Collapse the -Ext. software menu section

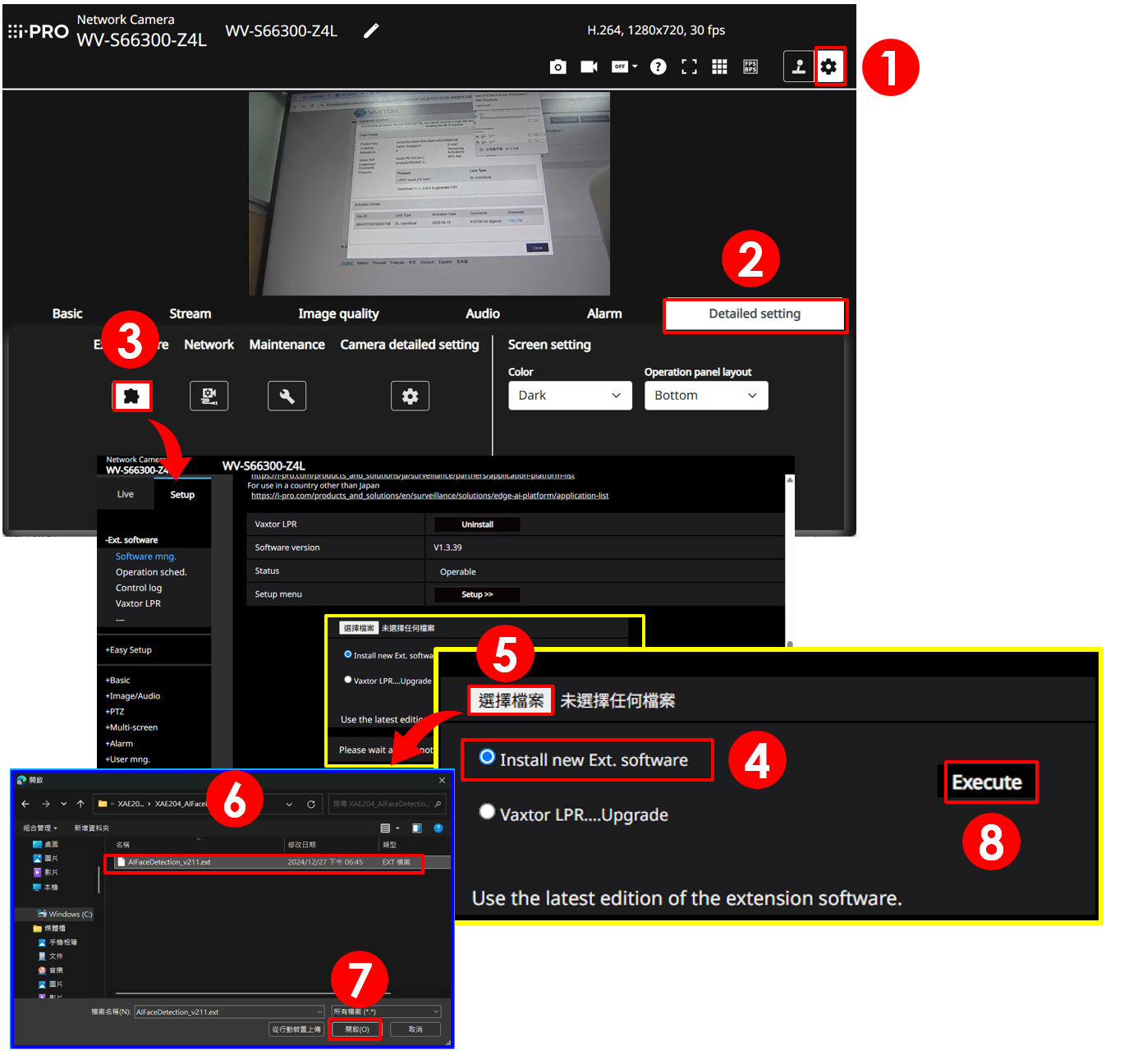click(131, 540)
